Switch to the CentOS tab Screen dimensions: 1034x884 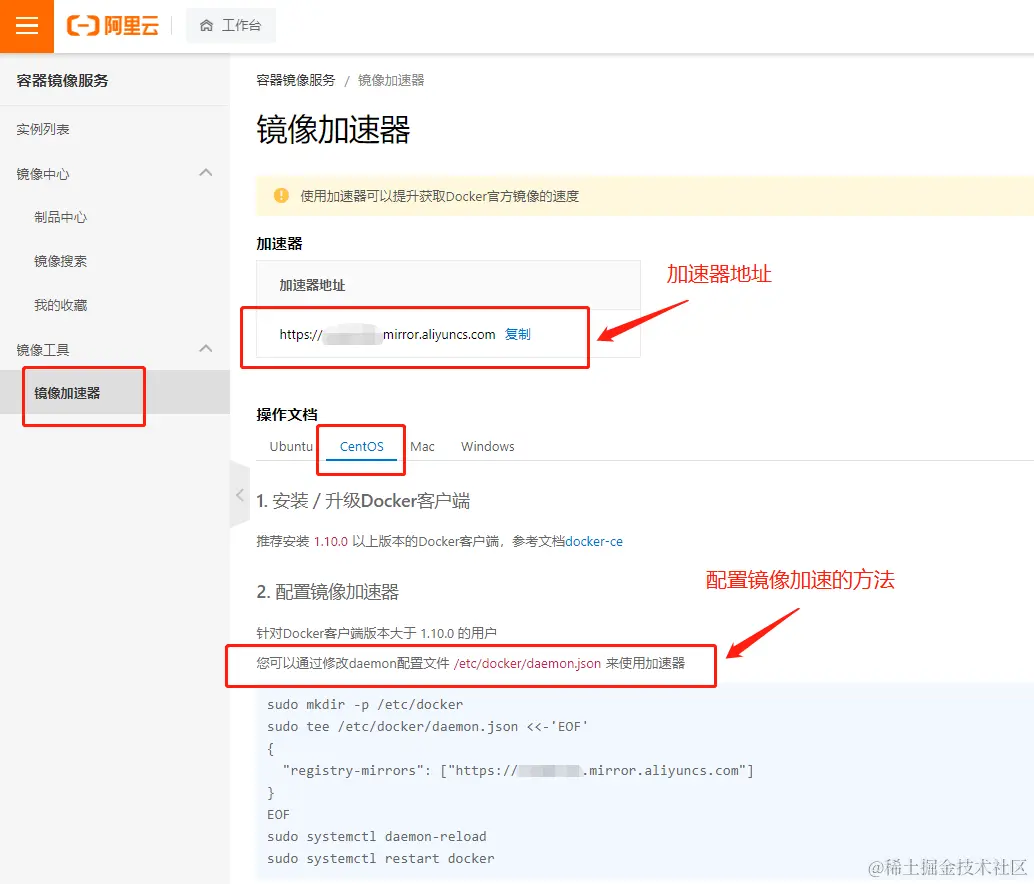tap(361, 446)
